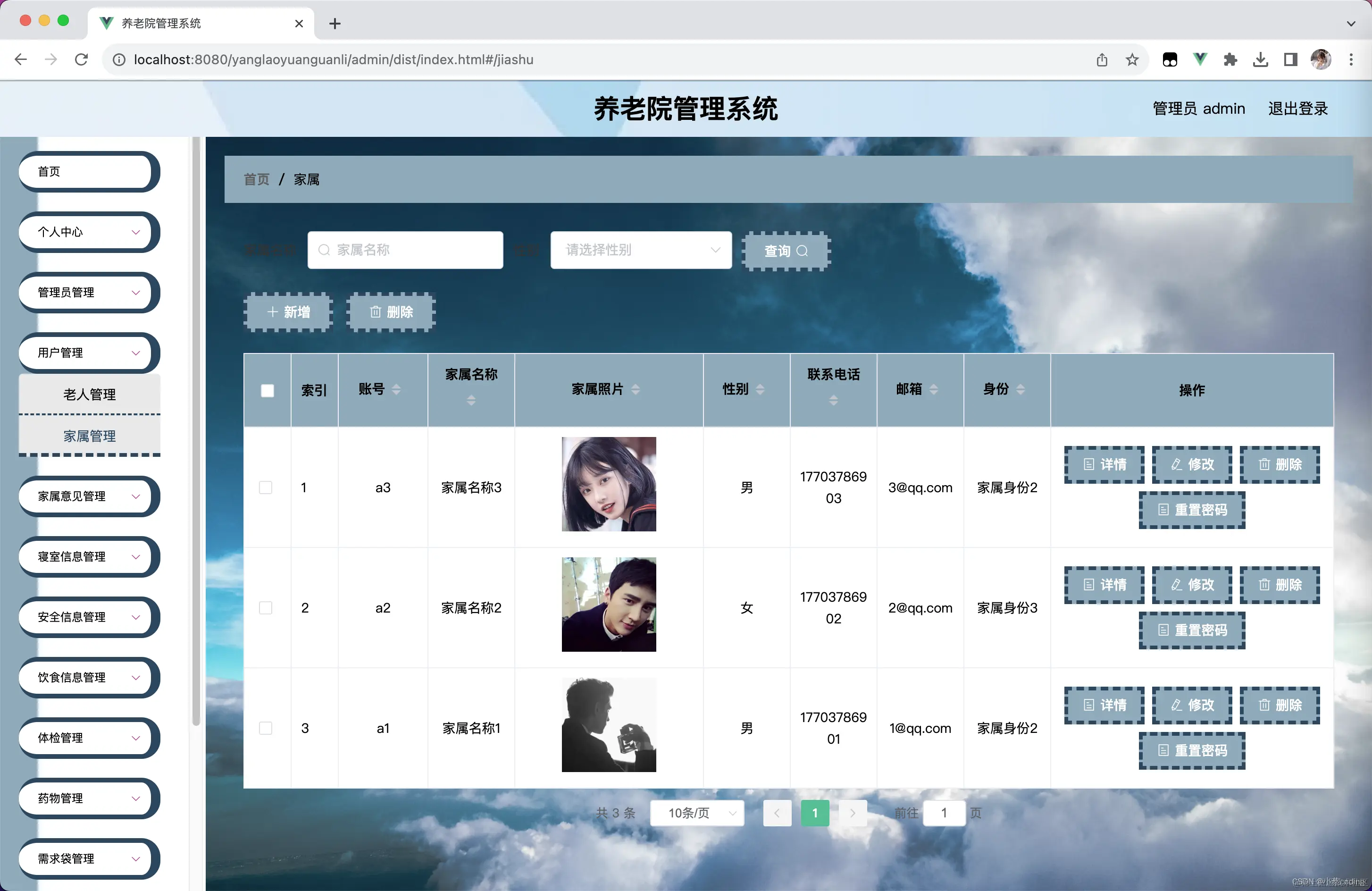Check the checkbox for account a1 row
1372x891 pixels.
coord(266,728)
